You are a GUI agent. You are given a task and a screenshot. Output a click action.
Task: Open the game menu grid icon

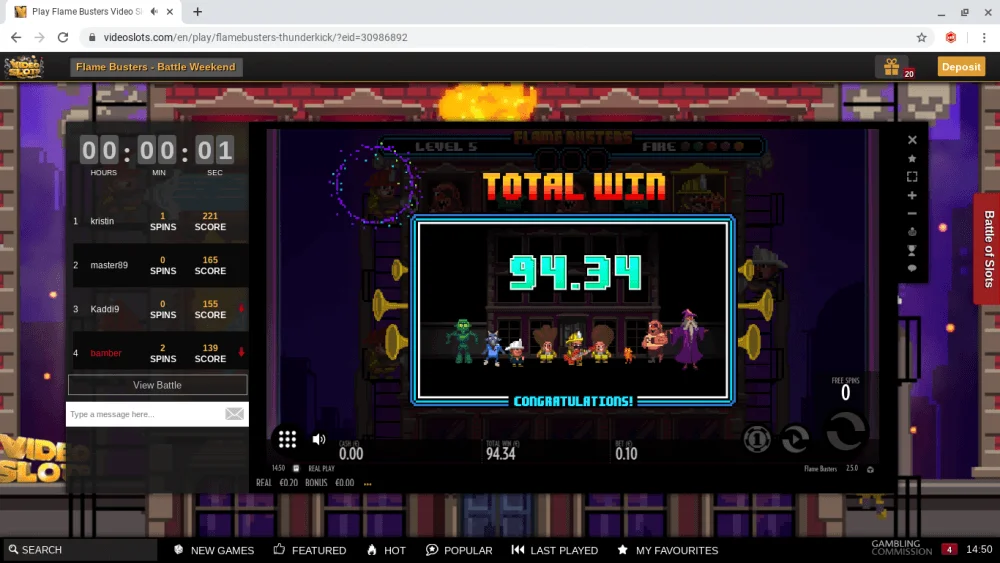pos(287,439)
